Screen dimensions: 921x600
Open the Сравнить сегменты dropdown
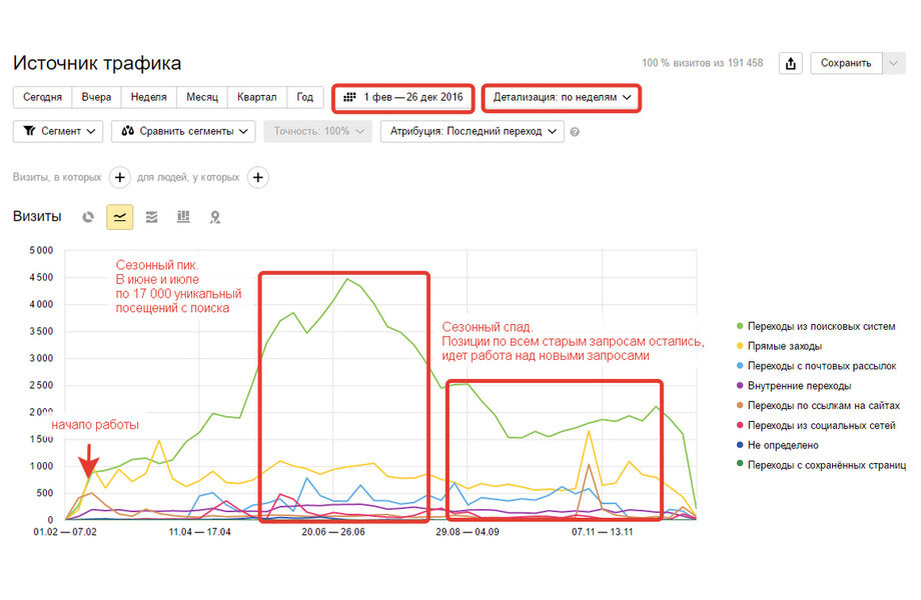point(183,131)
